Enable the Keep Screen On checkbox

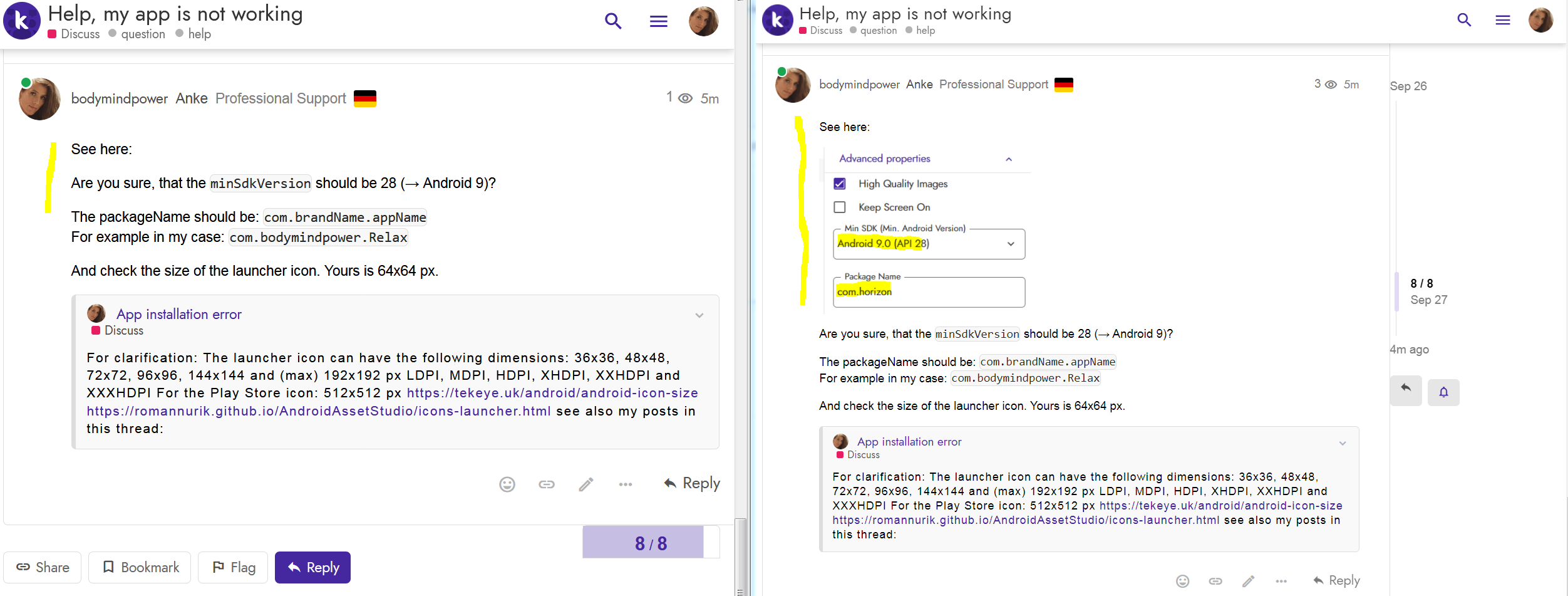(840, 207)
